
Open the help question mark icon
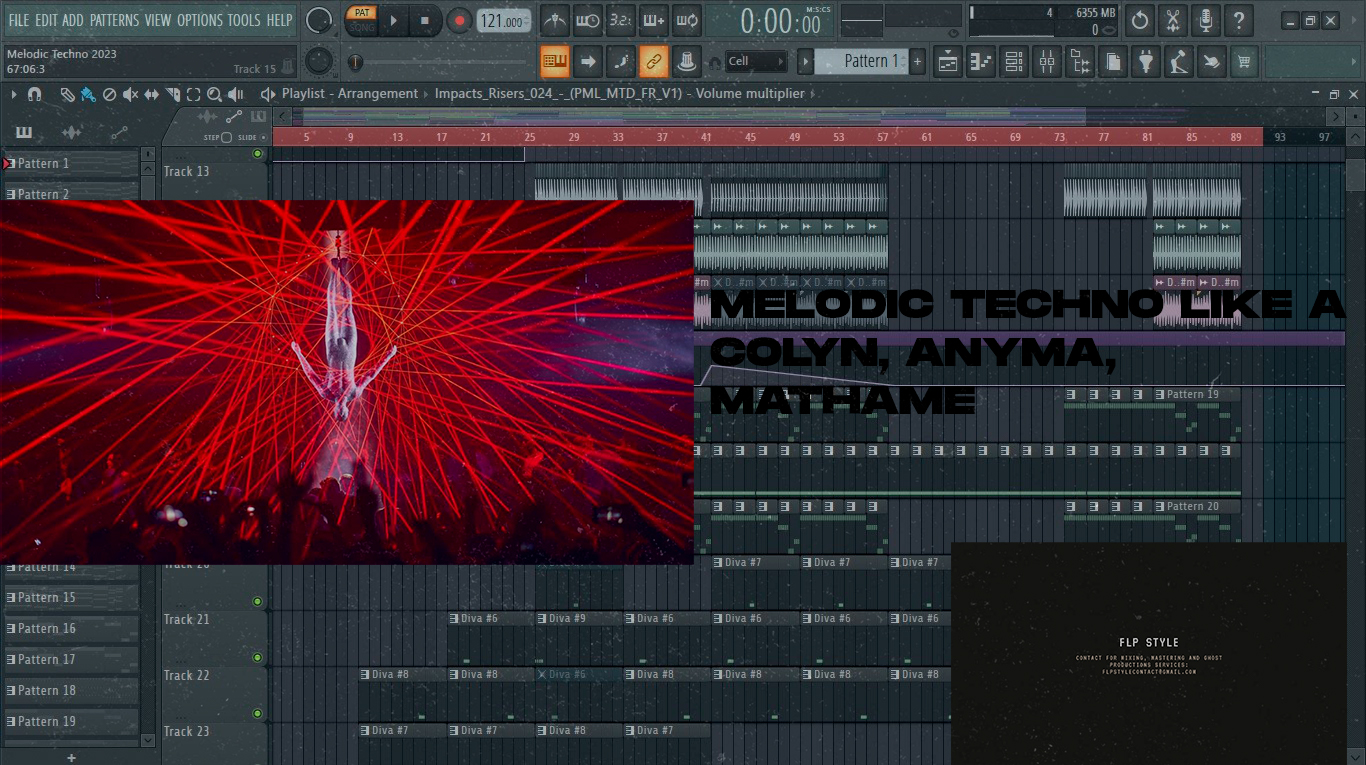click(1239, 20)
